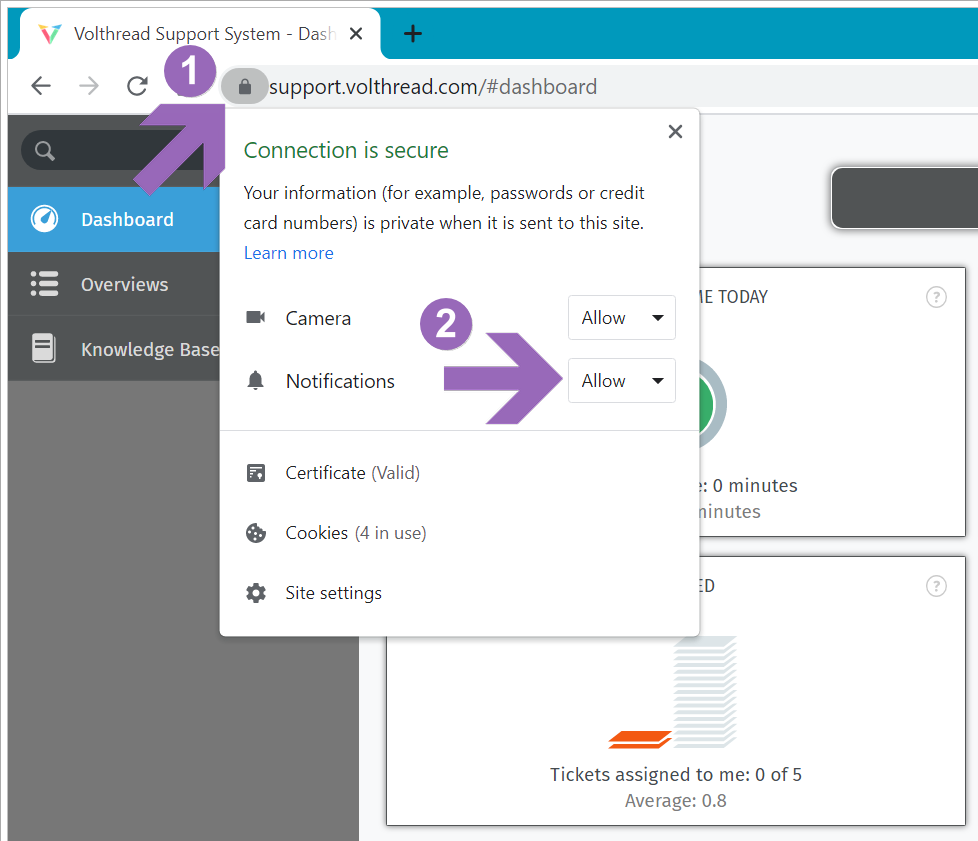
Task: Click the browser forward arrow
Action: pos(89,86)
